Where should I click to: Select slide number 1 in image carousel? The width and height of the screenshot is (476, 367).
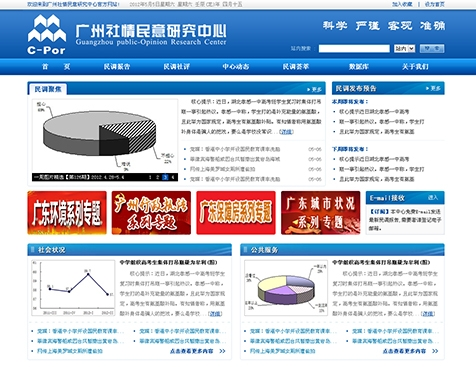[150, 177]
